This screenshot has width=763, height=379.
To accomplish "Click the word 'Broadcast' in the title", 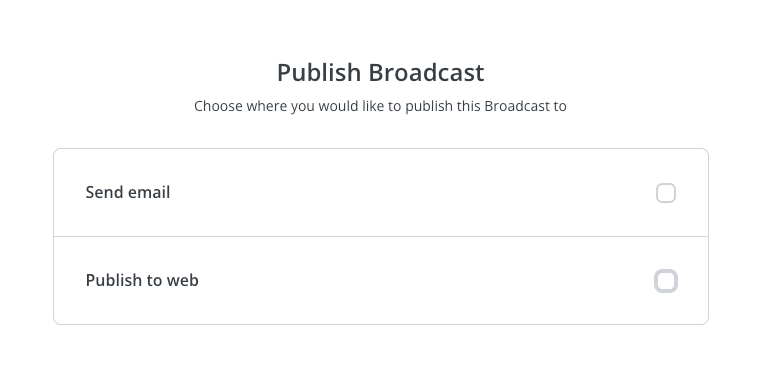I will click(x=426, y=73).
